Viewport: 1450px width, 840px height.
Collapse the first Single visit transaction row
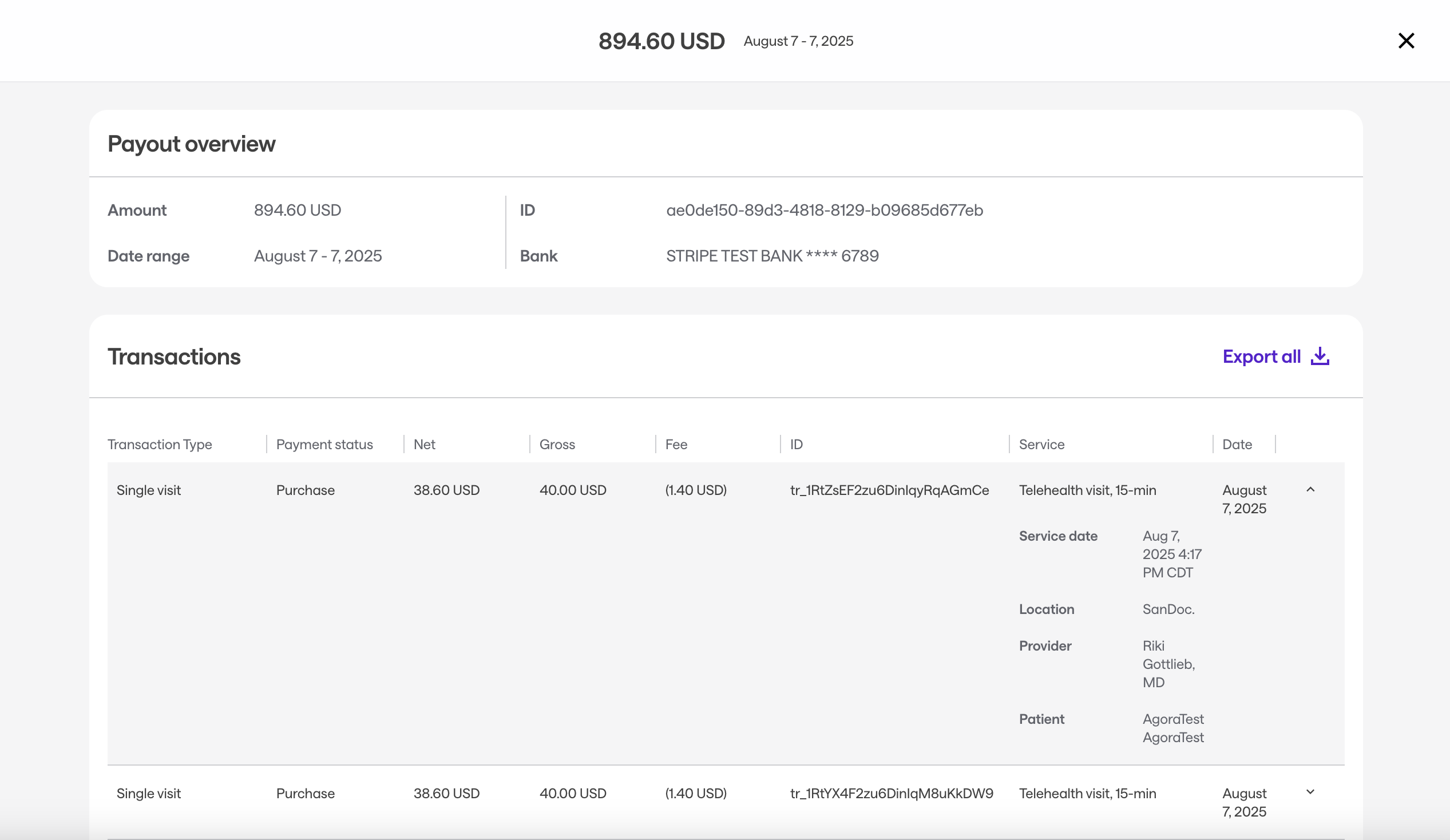[x=1310, y=490]
